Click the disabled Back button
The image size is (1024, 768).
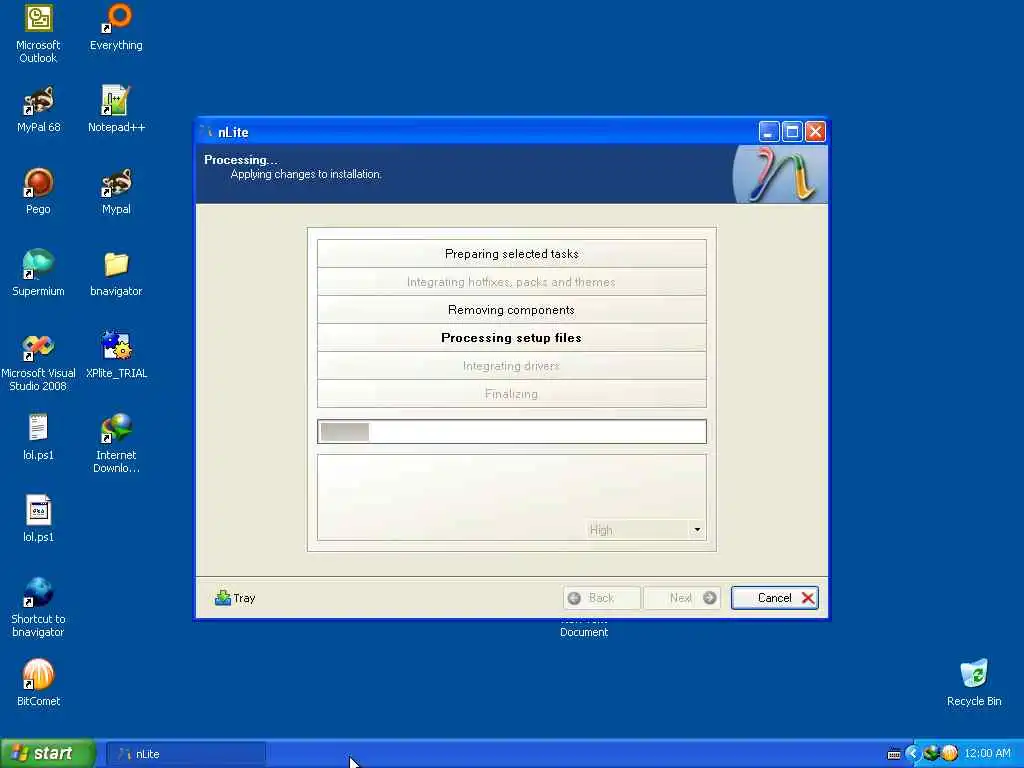[x=601, y=598]
